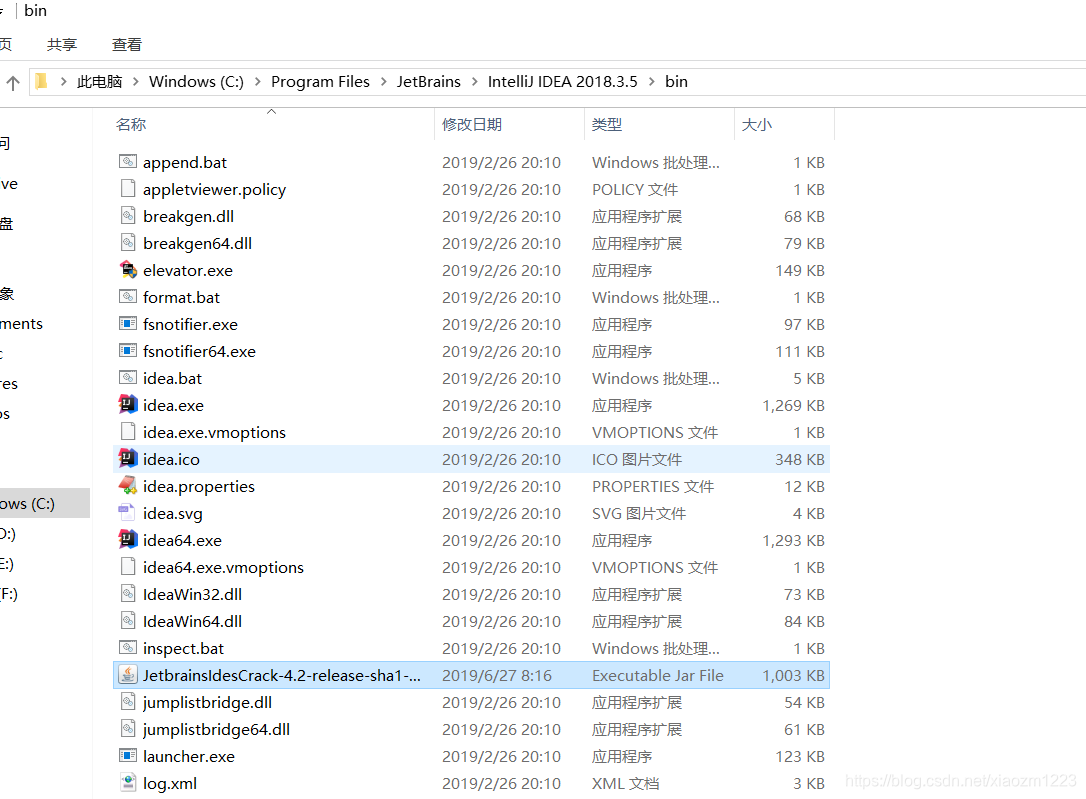Go to Program Files in address bar
Image resolution: width=1086 pixels, height=799 pixels.
coord(321,82)
